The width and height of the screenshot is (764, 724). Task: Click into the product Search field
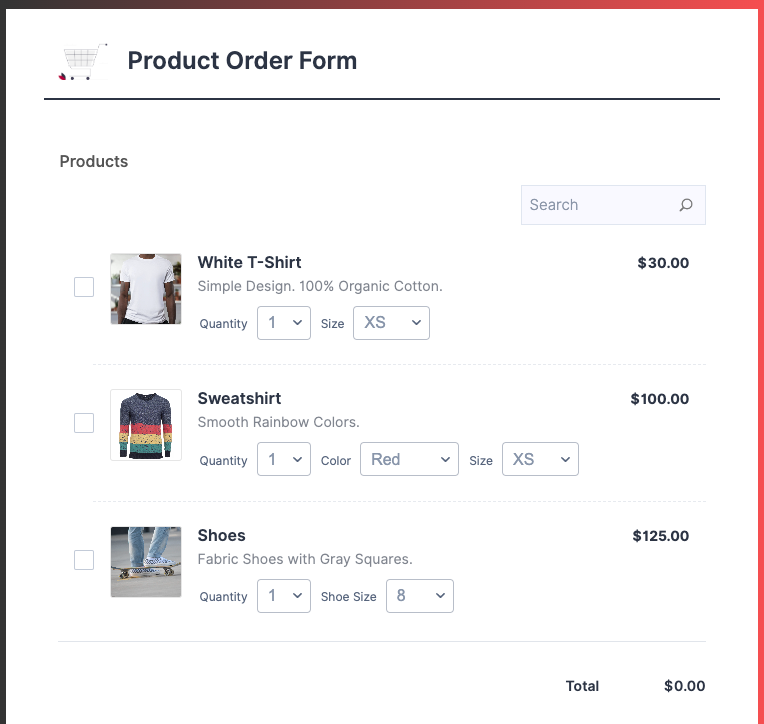pos(598,205)
